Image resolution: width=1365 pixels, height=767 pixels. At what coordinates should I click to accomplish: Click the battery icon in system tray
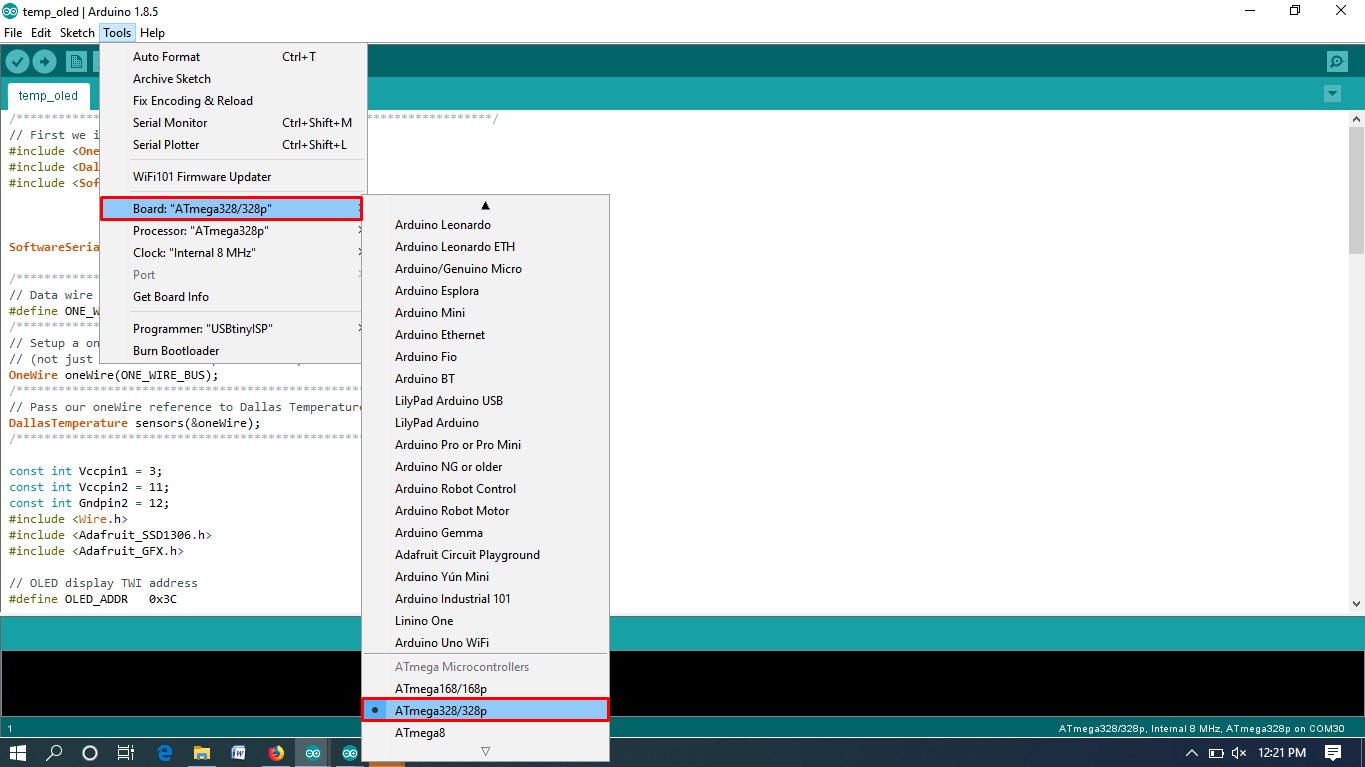tap(1216, 753)
